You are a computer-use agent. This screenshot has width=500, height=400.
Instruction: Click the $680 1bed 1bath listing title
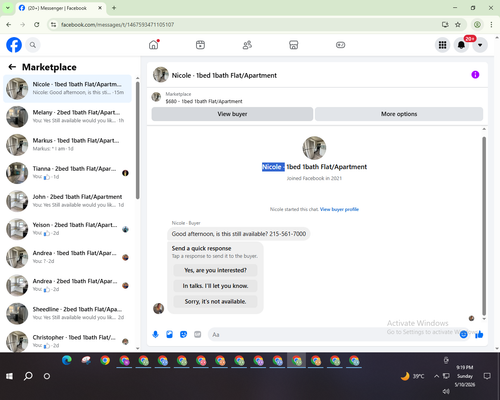click(204, 101)
